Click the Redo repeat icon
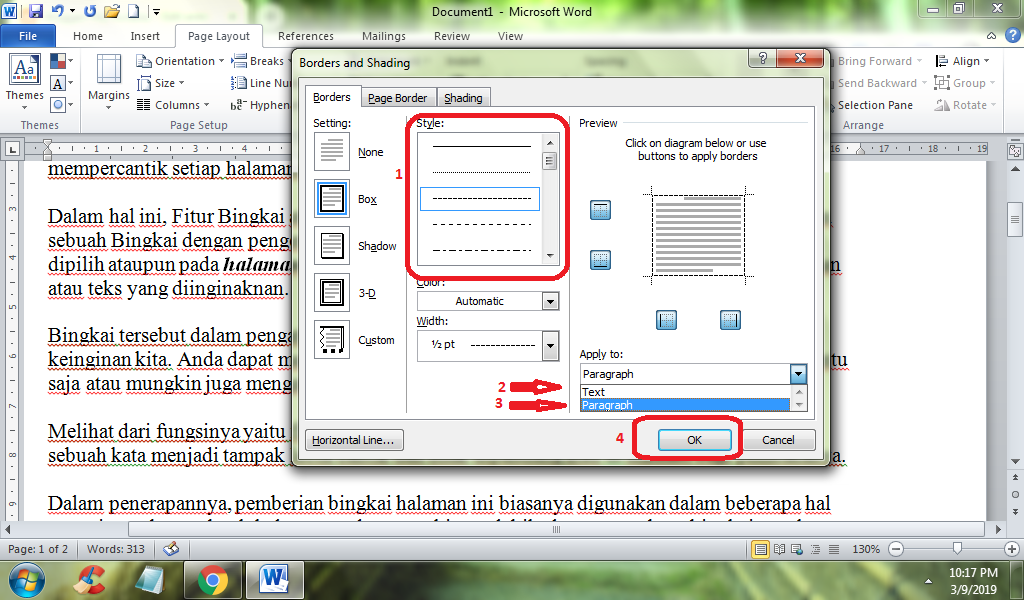The width and height of the screenshot is (1024, 600). point(90,11)
